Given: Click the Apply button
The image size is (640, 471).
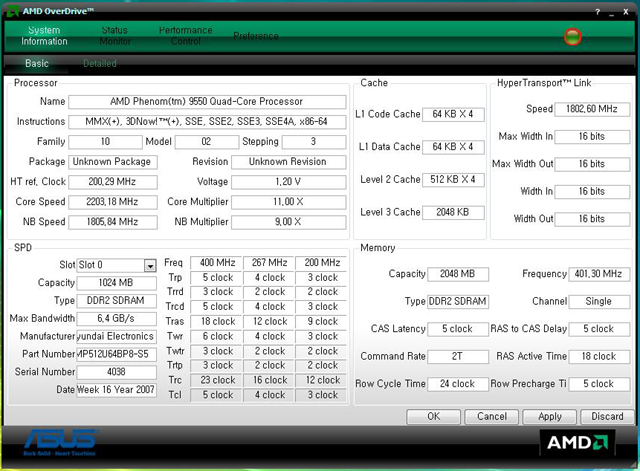Looking at the screenshot, I should click(550, 417).
